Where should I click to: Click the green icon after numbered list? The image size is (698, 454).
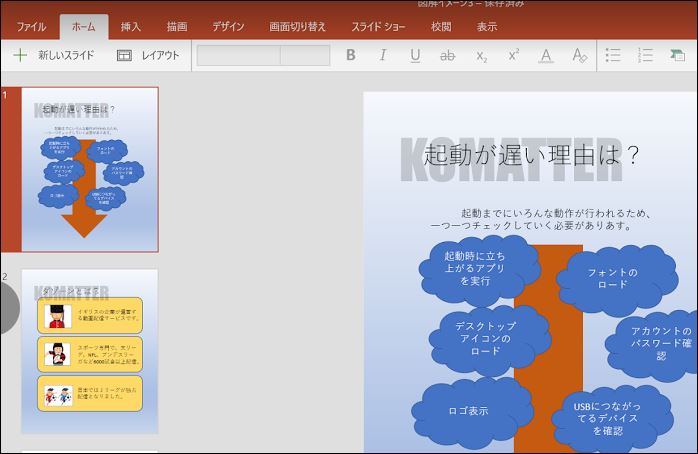pyautogui.click(x=678, y=55)
